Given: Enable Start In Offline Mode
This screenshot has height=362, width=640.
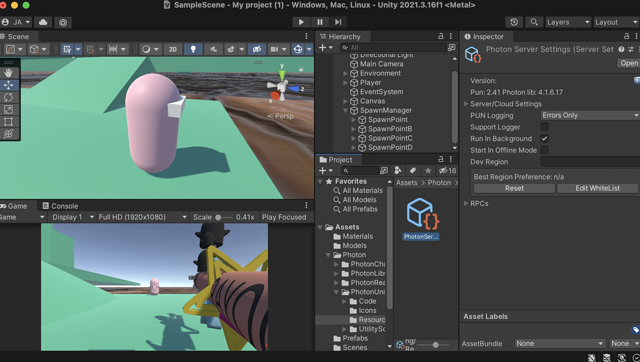Looking at the screenshot, I should click(x=544, y=150).
